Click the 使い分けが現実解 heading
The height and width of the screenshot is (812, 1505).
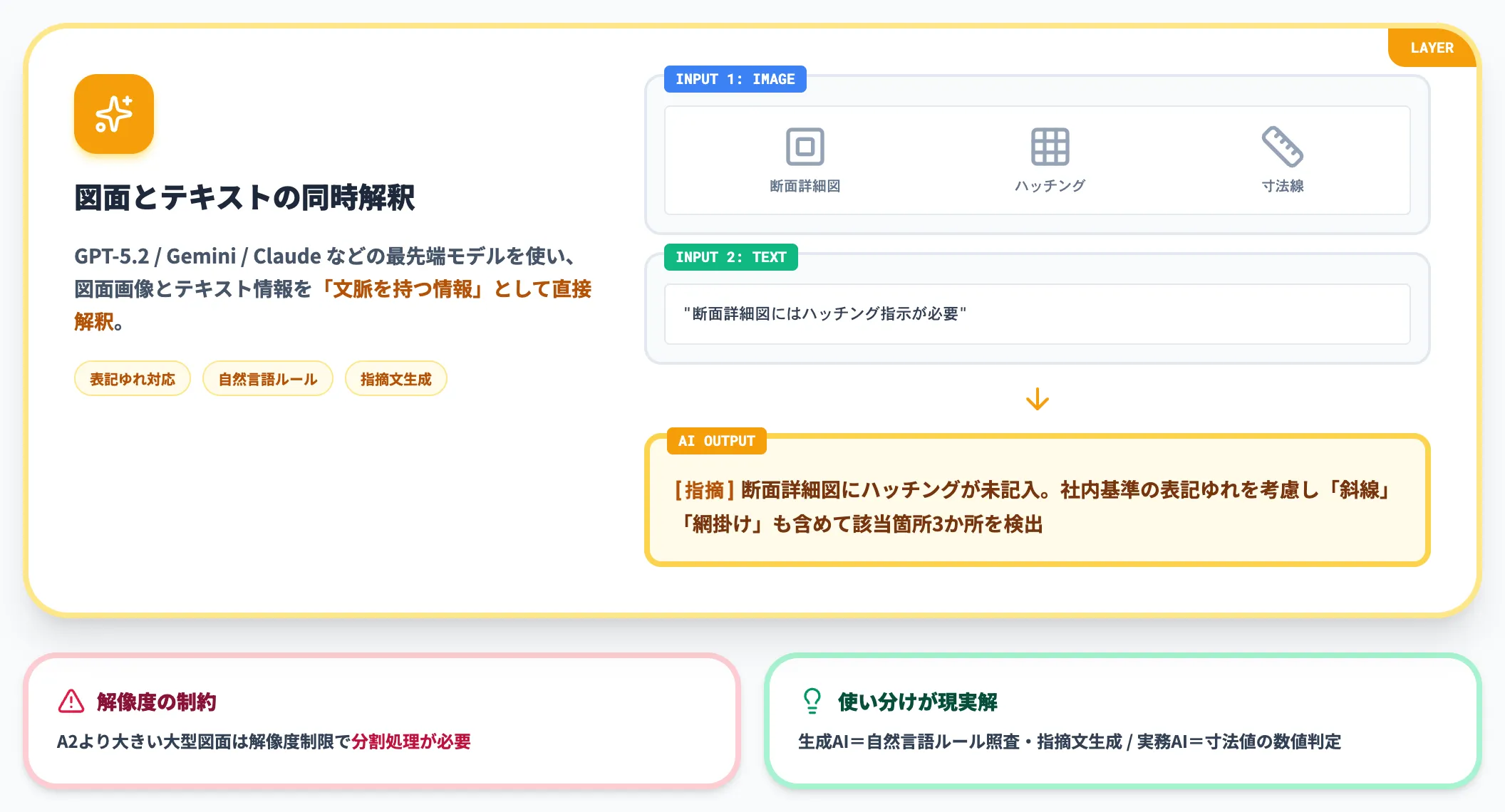[x=918, y=702]
